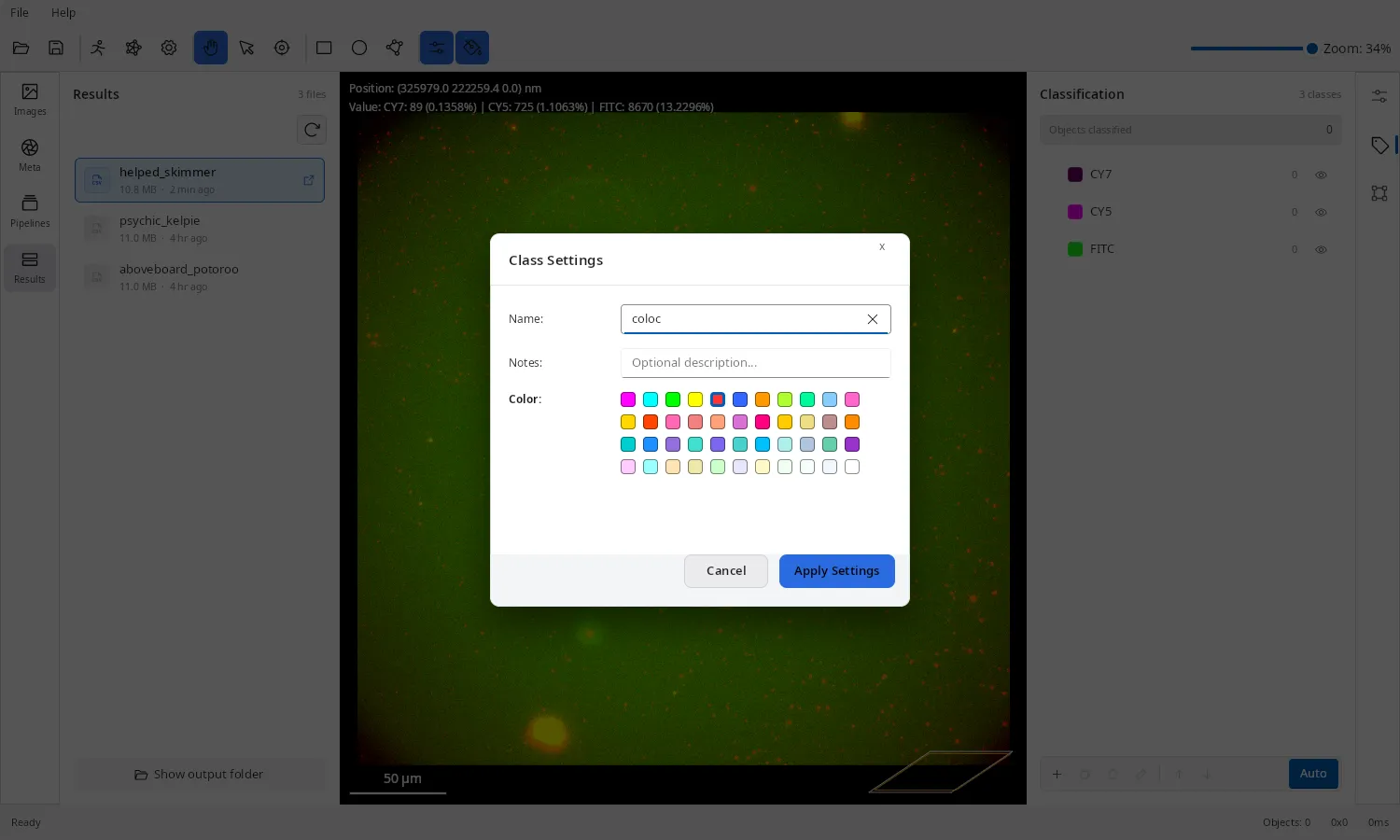Open the Pipelines sidebar panel
1400x840 pixels.
point(30,211)
